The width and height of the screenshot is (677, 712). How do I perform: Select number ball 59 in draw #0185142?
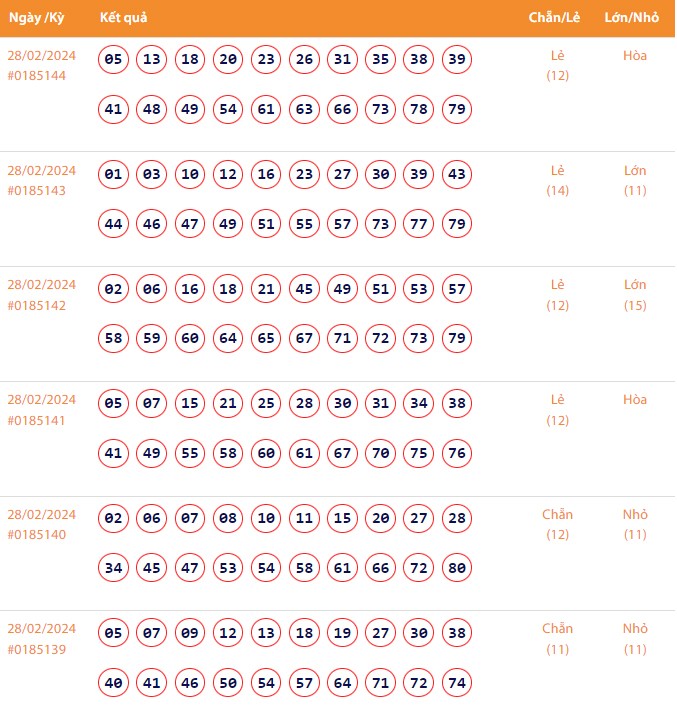pyautogui.click(x=152, y=338)
